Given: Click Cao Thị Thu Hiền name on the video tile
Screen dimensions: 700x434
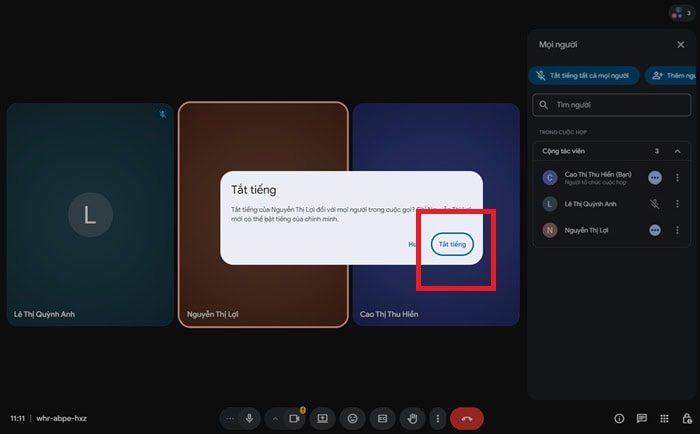Looking at the screenshot, I should (x=389, y=314).
